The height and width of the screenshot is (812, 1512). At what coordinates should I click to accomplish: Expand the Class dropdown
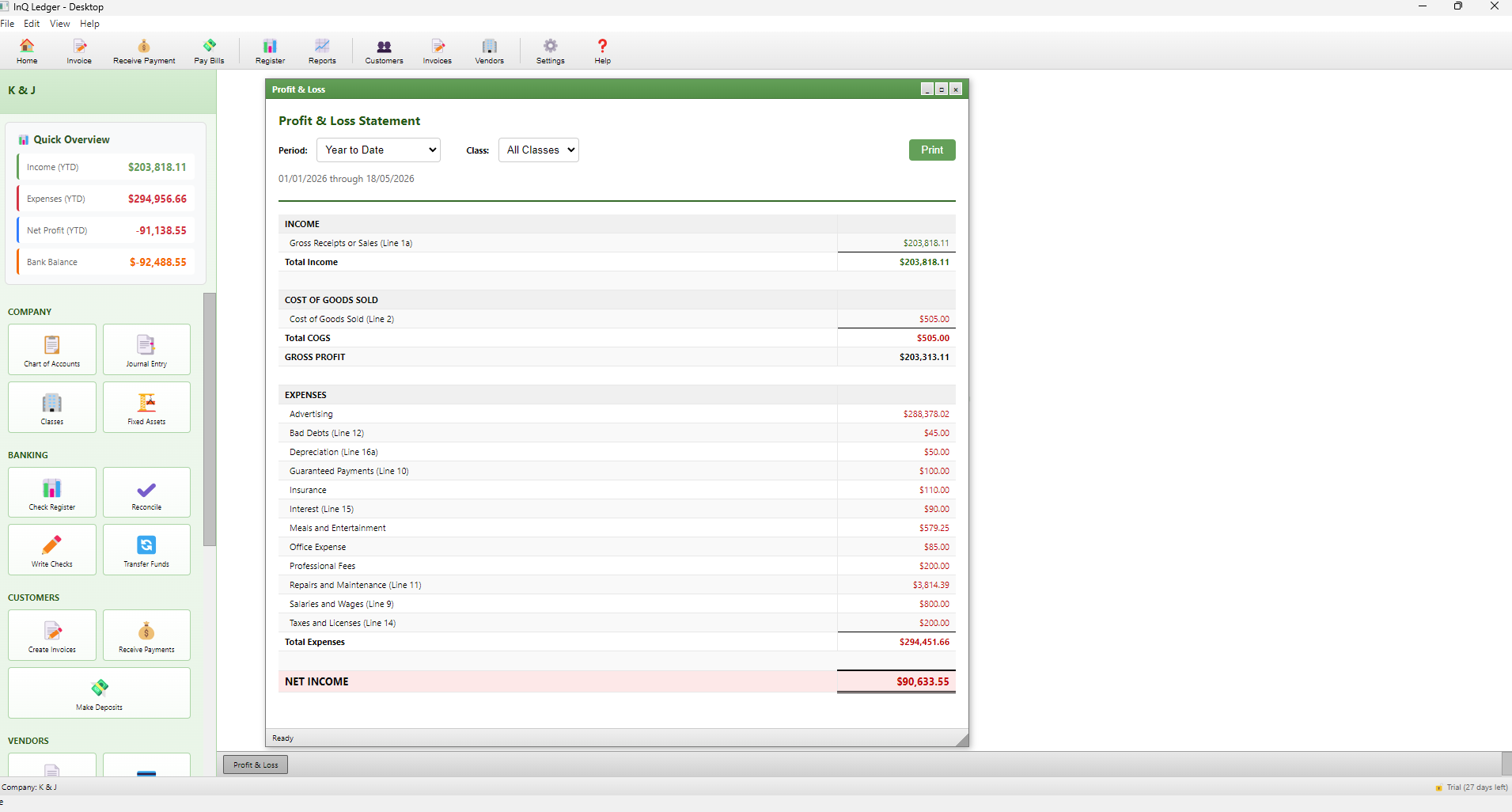[538, 150]
